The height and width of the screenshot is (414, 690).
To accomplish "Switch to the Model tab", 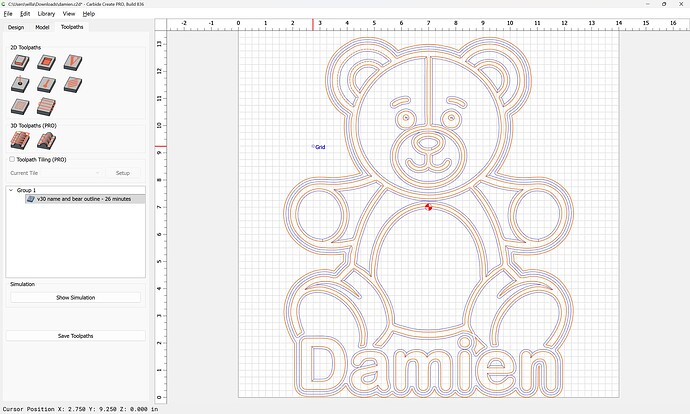I will pyautogui.click(x=42, y=27).
